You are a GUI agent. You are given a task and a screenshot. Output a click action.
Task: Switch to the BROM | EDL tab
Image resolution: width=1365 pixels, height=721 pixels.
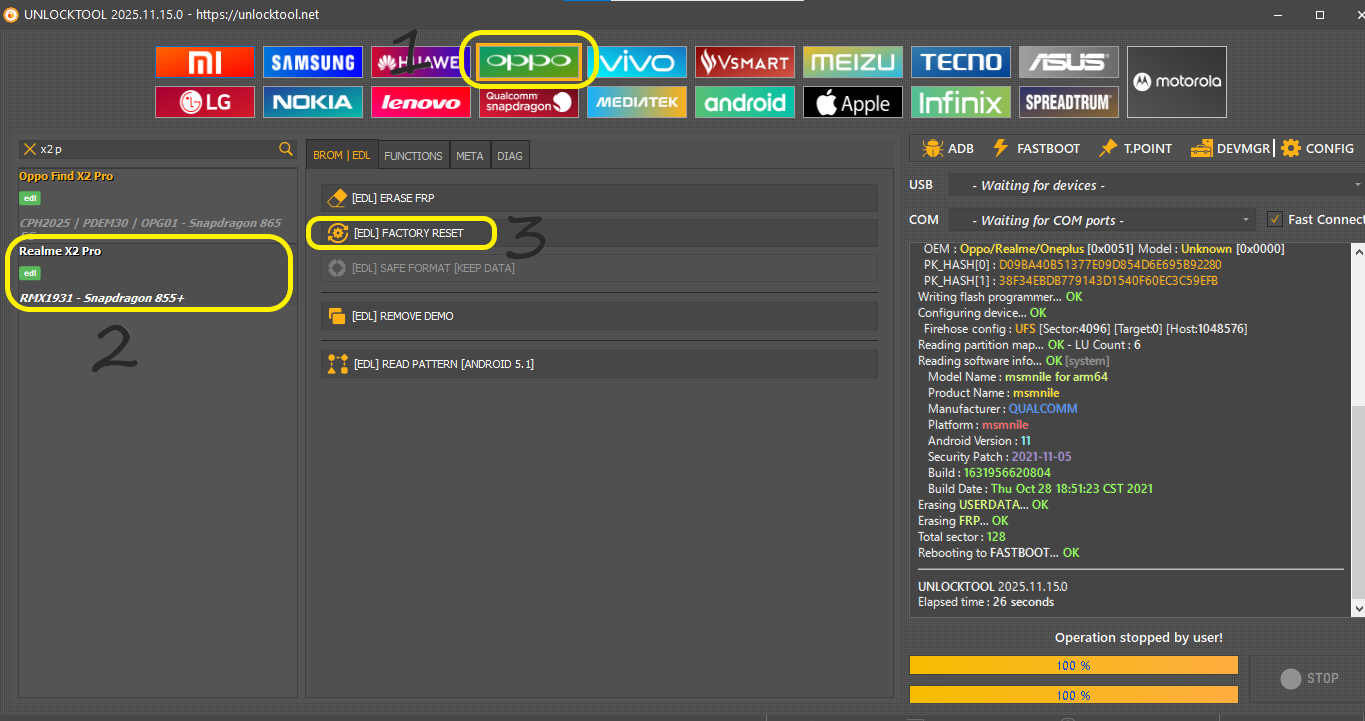[342, 155]
